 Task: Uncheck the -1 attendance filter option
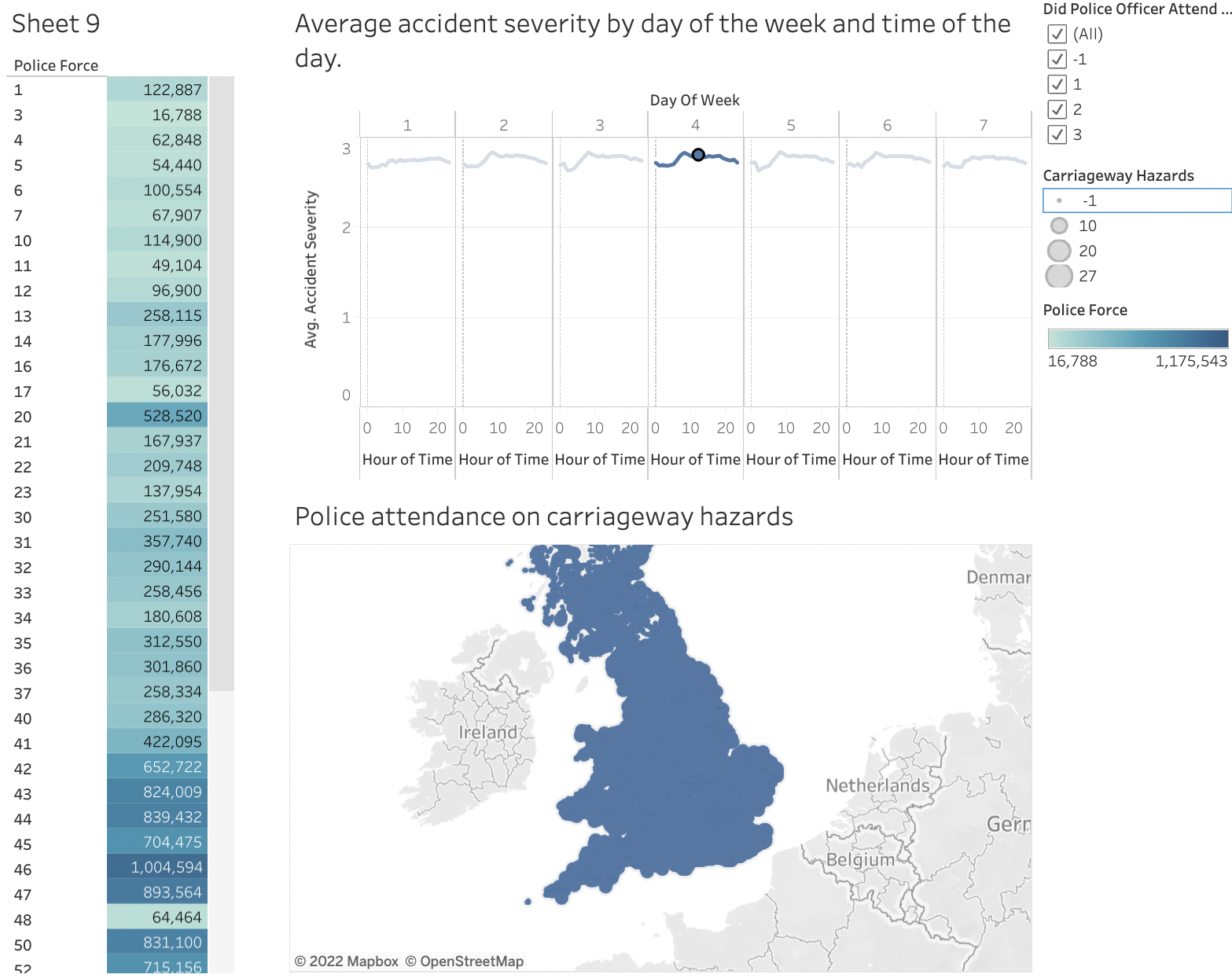coord(1057,59)
